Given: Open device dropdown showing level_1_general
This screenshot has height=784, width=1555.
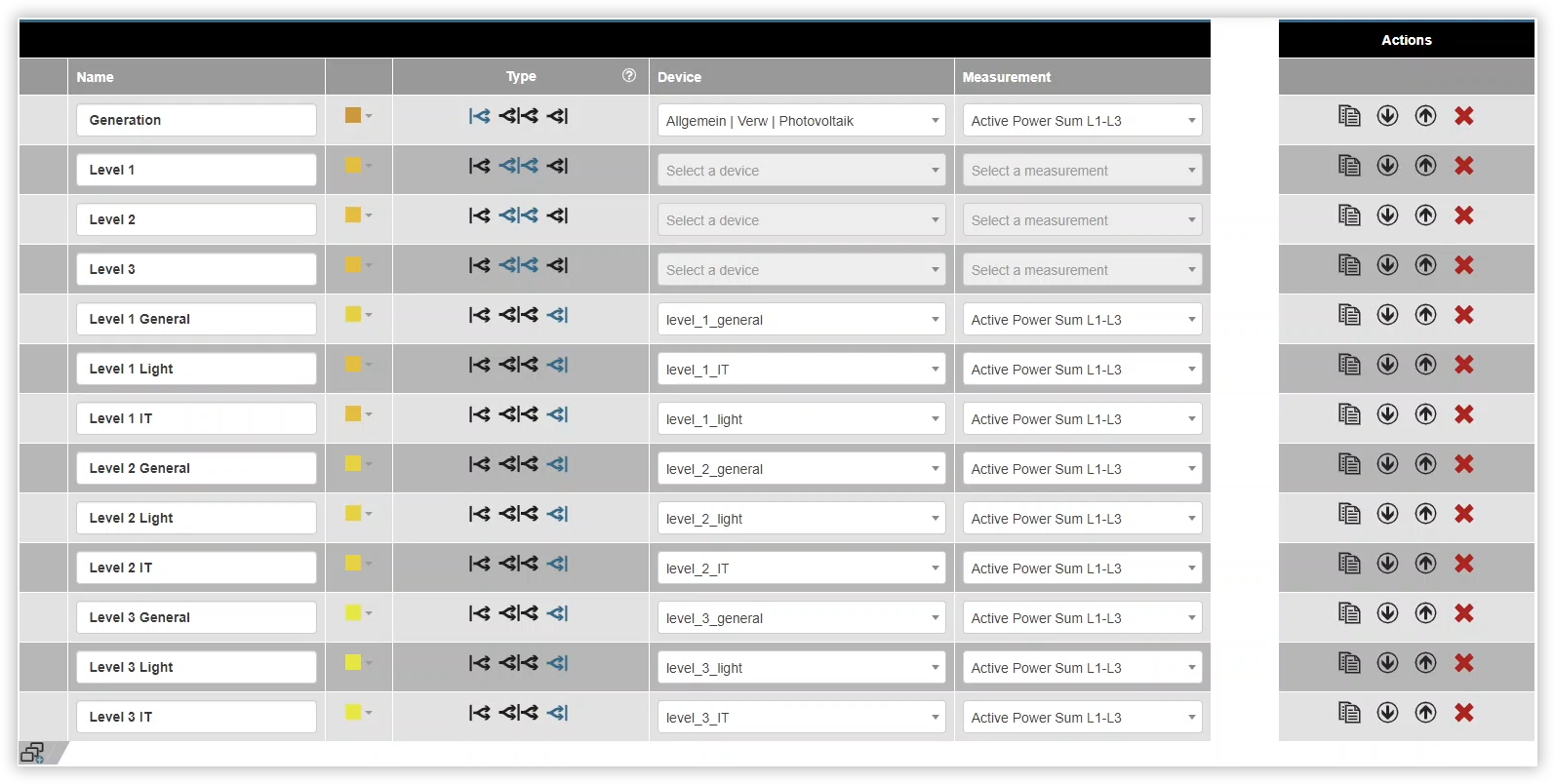Looking at the screenshot, I should pos(801,320).
